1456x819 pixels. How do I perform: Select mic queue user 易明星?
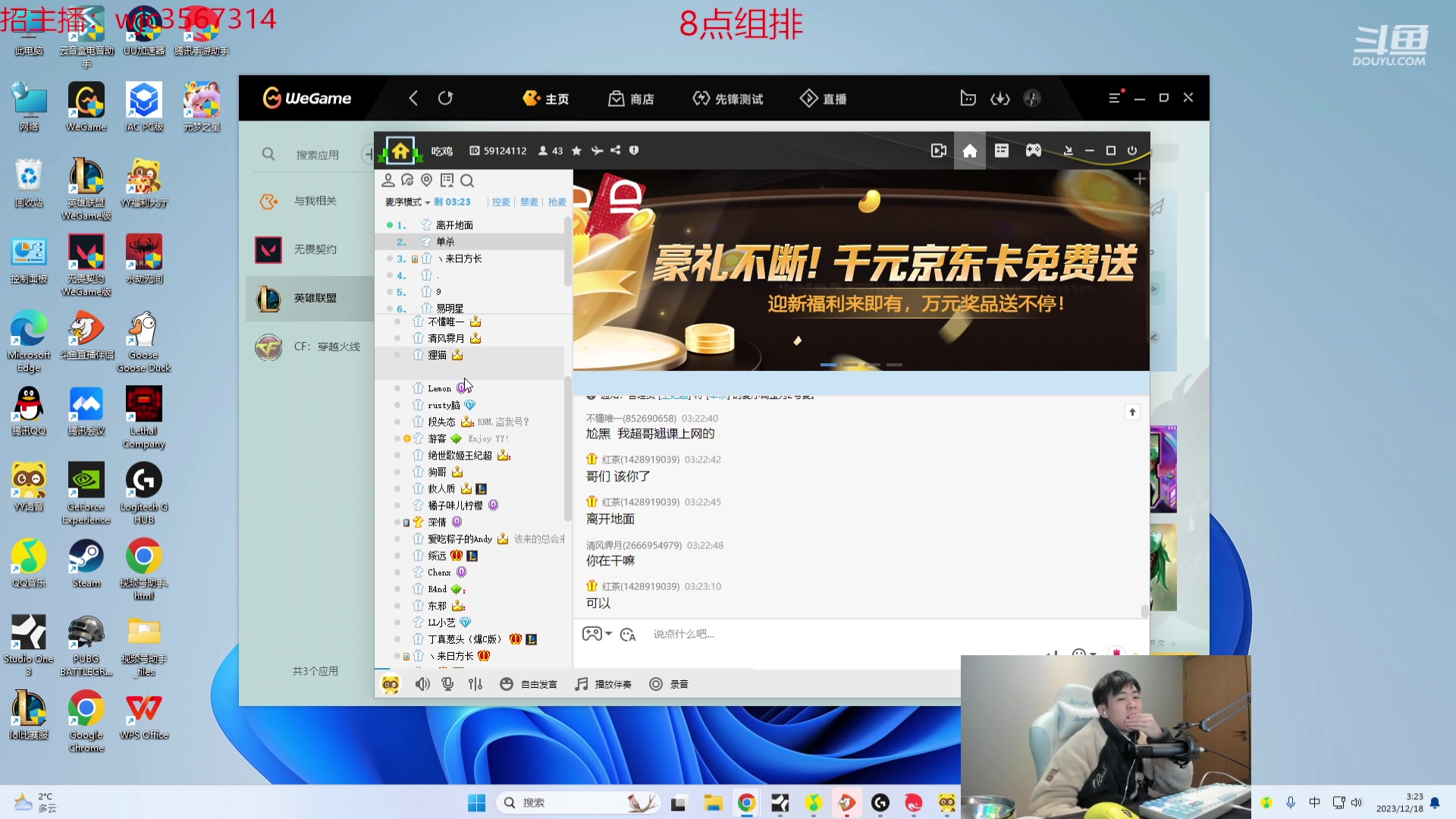(x=450, y=309)
